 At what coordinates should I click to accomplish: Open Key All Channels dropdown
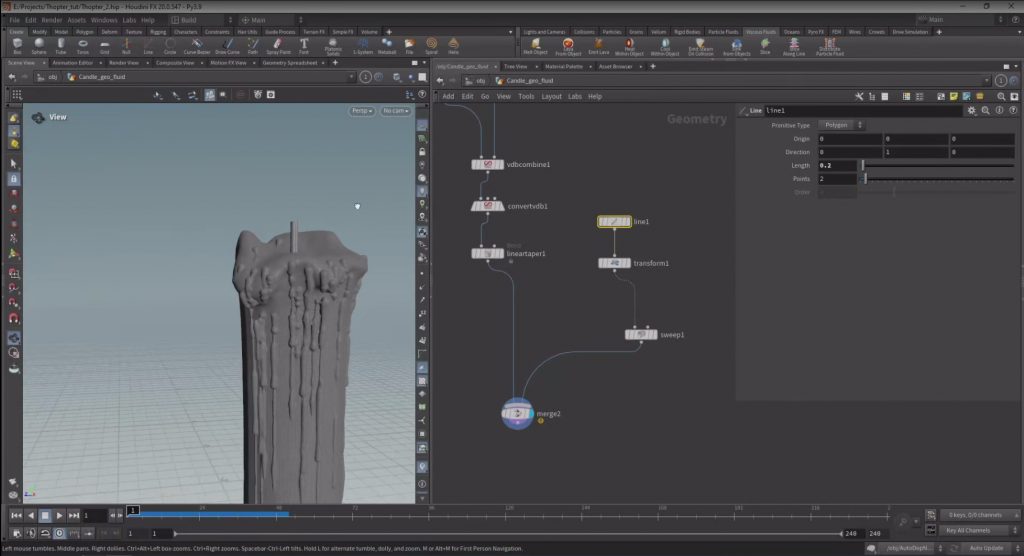click(980, 531)
